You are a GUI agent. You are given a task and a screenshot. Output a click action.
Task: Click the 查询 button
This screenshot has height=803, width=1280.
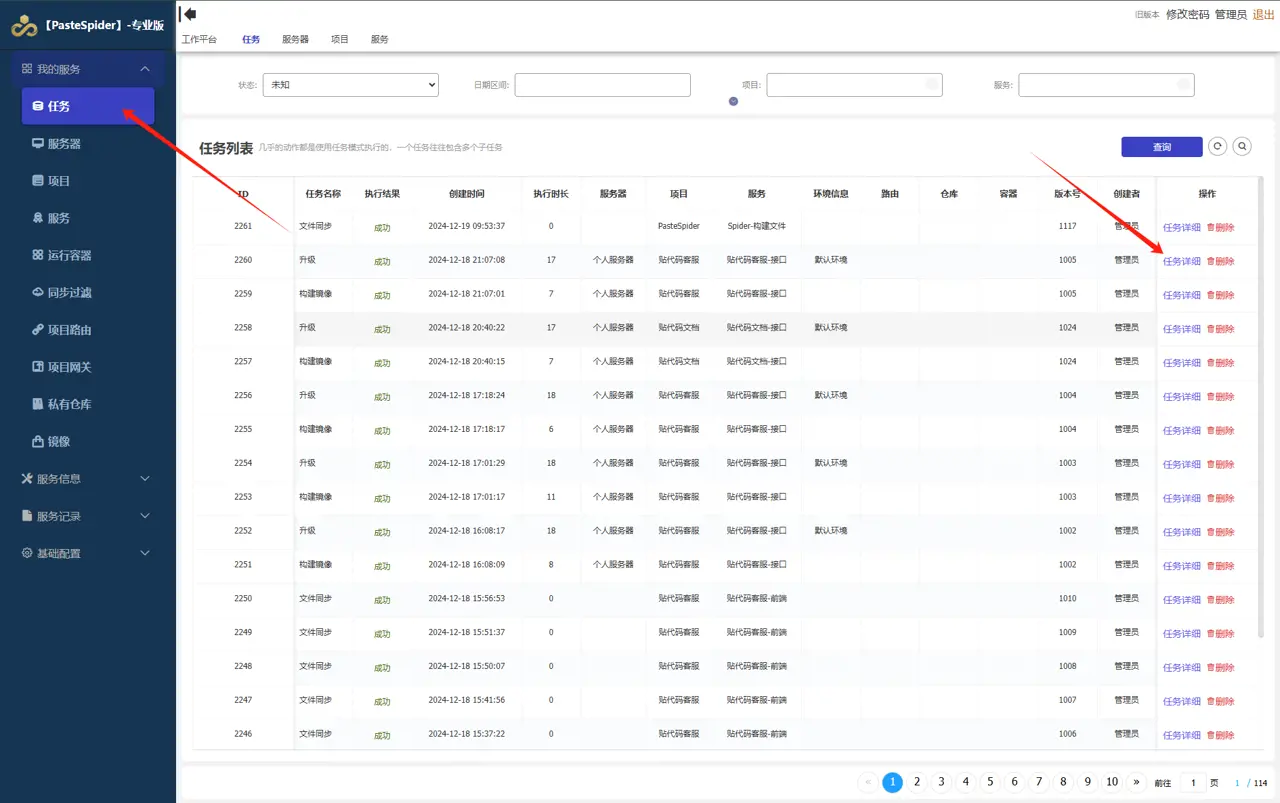[1162, 147]
